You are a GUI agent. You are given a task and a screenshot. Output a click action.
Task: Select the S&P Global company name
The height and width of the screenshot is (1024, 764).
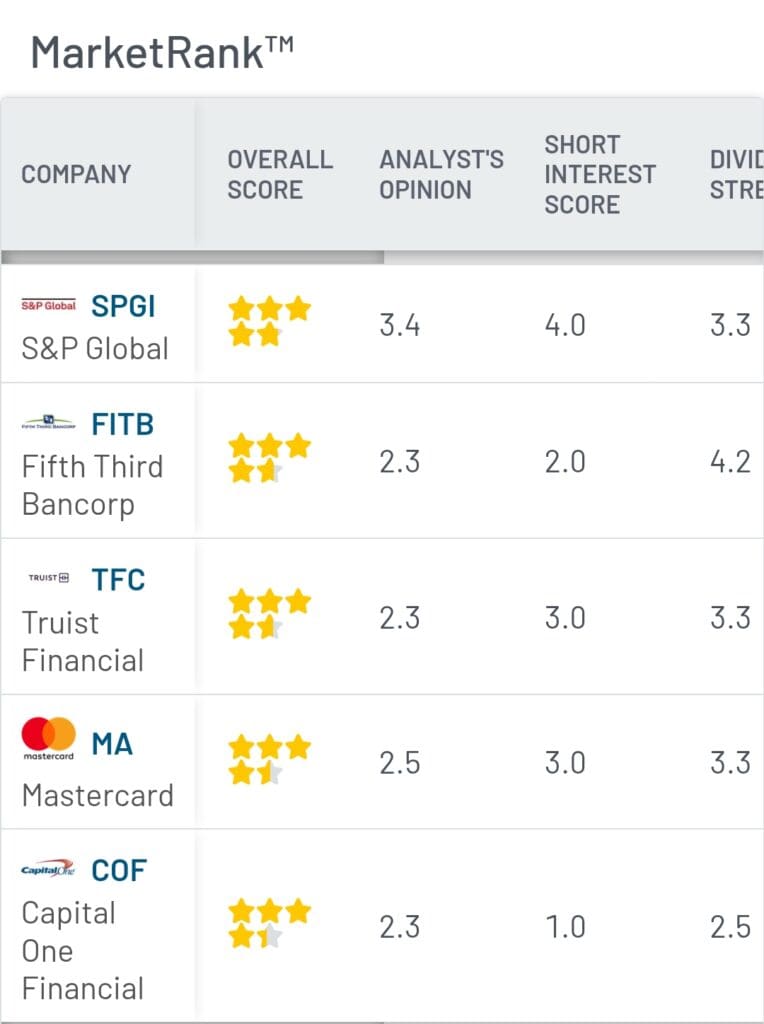pyautogui.click(x=93, y=349)
